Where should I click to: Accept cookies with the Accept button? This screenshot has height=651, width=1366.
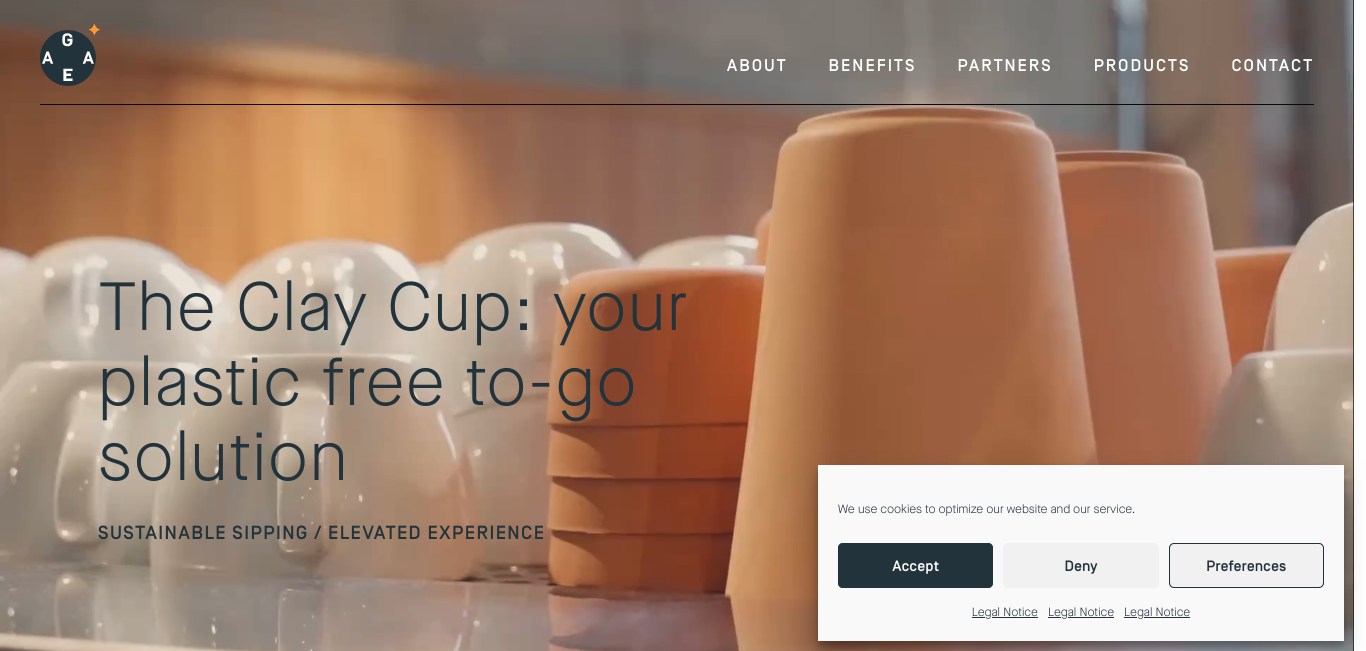[x=915, y=566]
